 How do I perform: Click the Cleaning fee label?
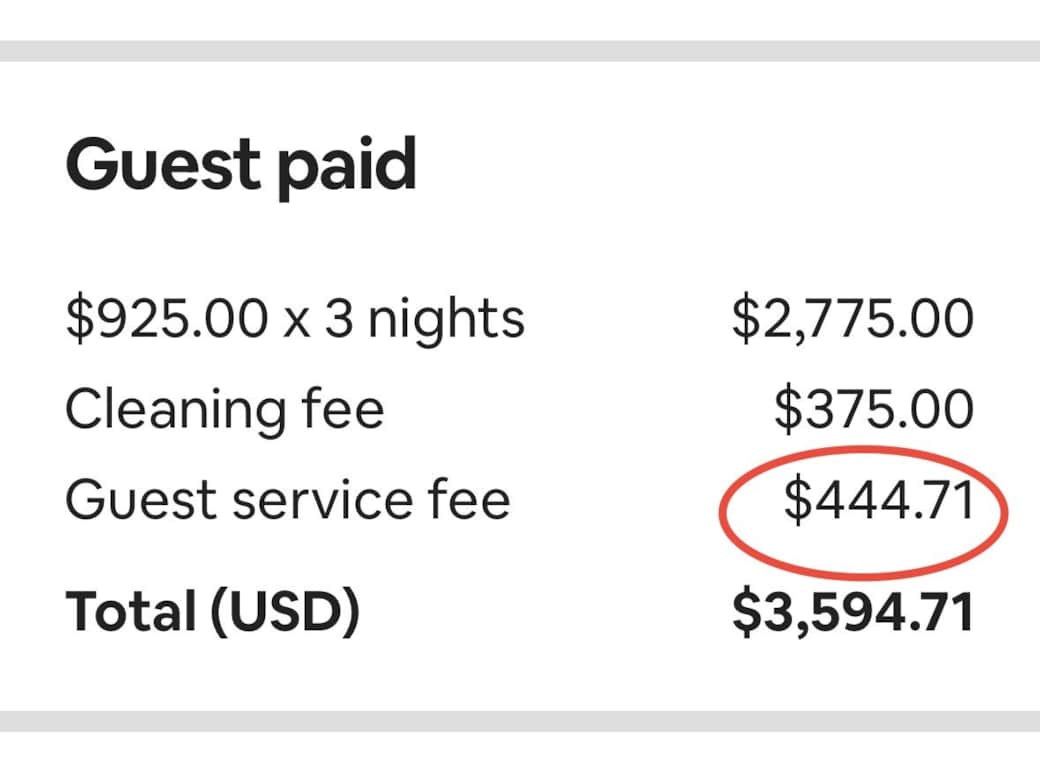[x=225, y=411]
